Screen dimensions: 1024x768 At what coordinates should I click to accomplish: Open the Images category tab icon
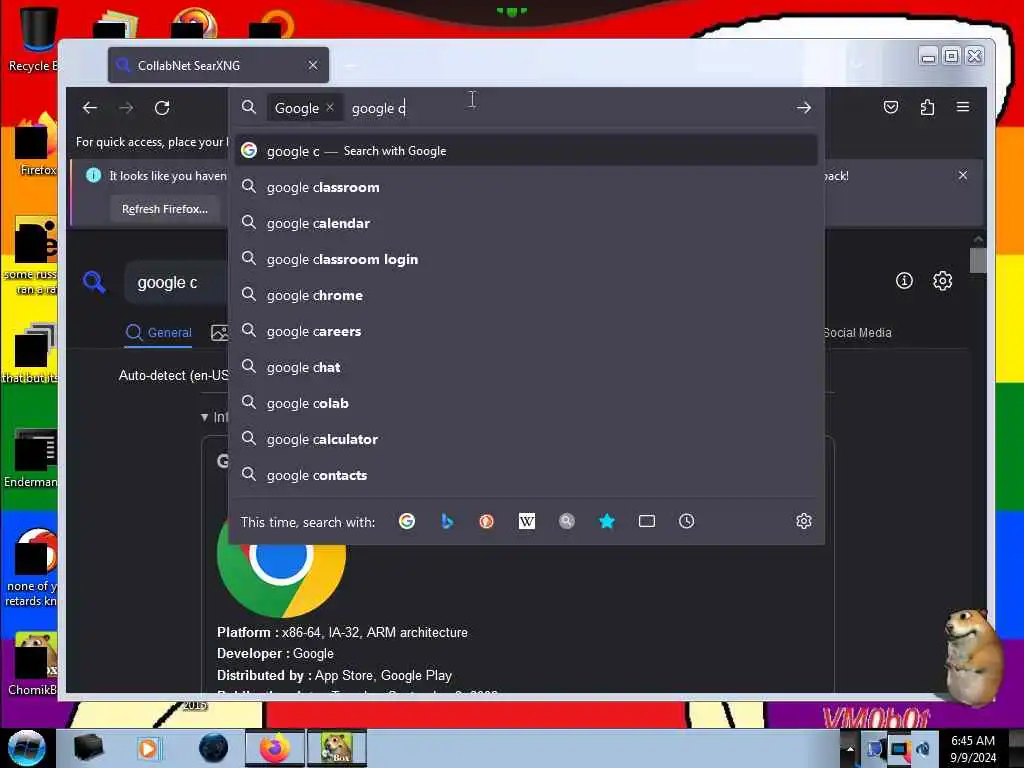219,332
